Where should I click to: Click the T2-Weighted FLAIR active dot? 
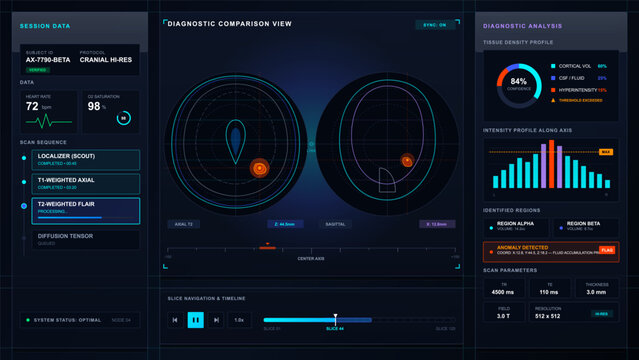click(x=24, y=206)
